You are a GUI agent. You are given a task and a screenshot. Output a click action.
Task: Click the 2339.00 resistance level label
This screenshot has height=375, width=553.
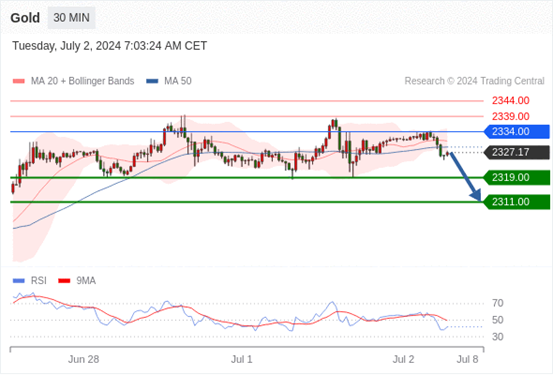[510, 116]
